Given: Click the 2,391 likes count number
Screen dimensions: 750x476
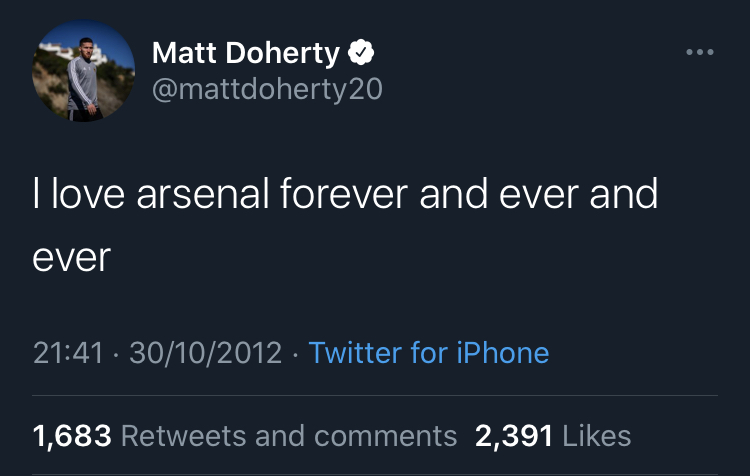Looking at the screenshot, I should pyautogui.click(x=514, y=436).
